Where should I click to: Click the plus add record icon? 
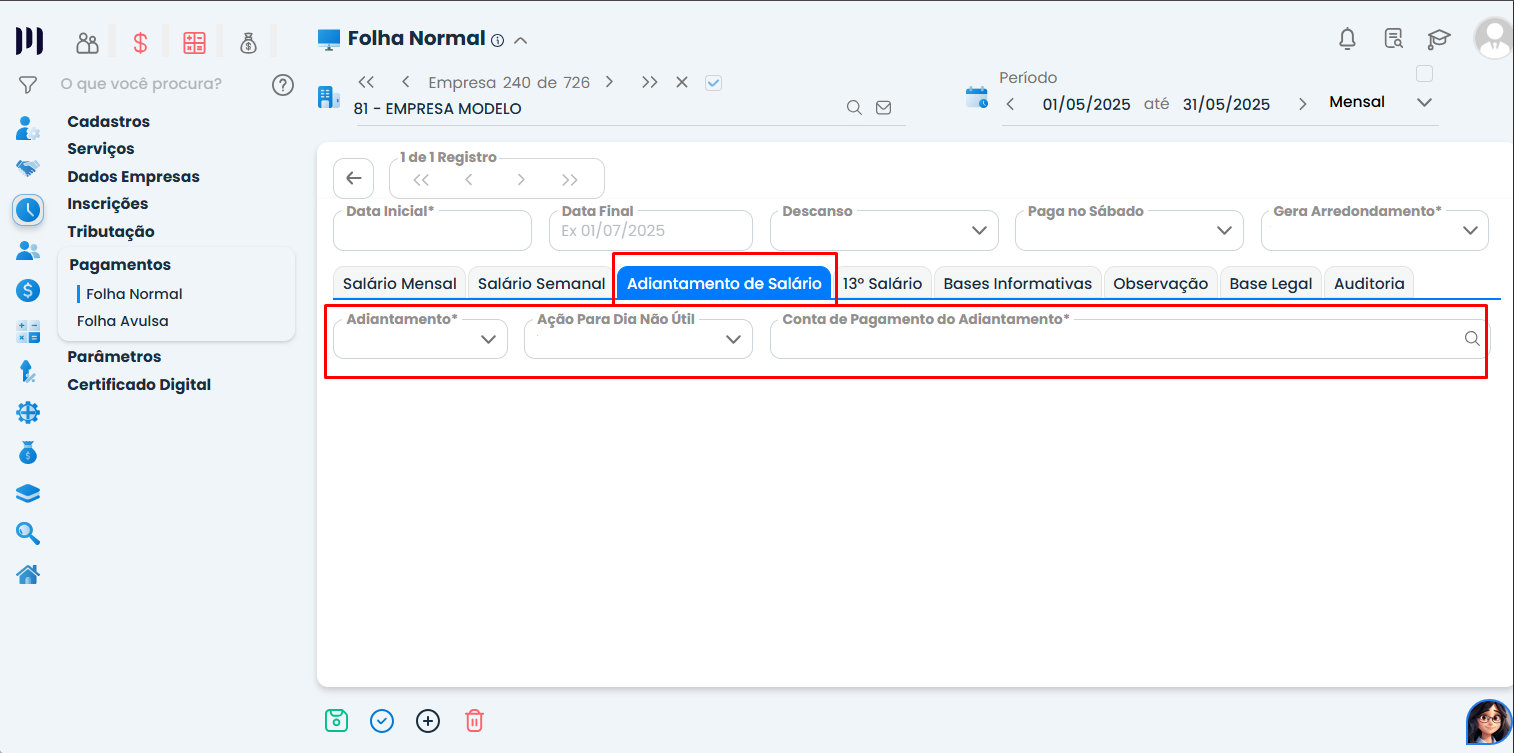click(428, 721)
